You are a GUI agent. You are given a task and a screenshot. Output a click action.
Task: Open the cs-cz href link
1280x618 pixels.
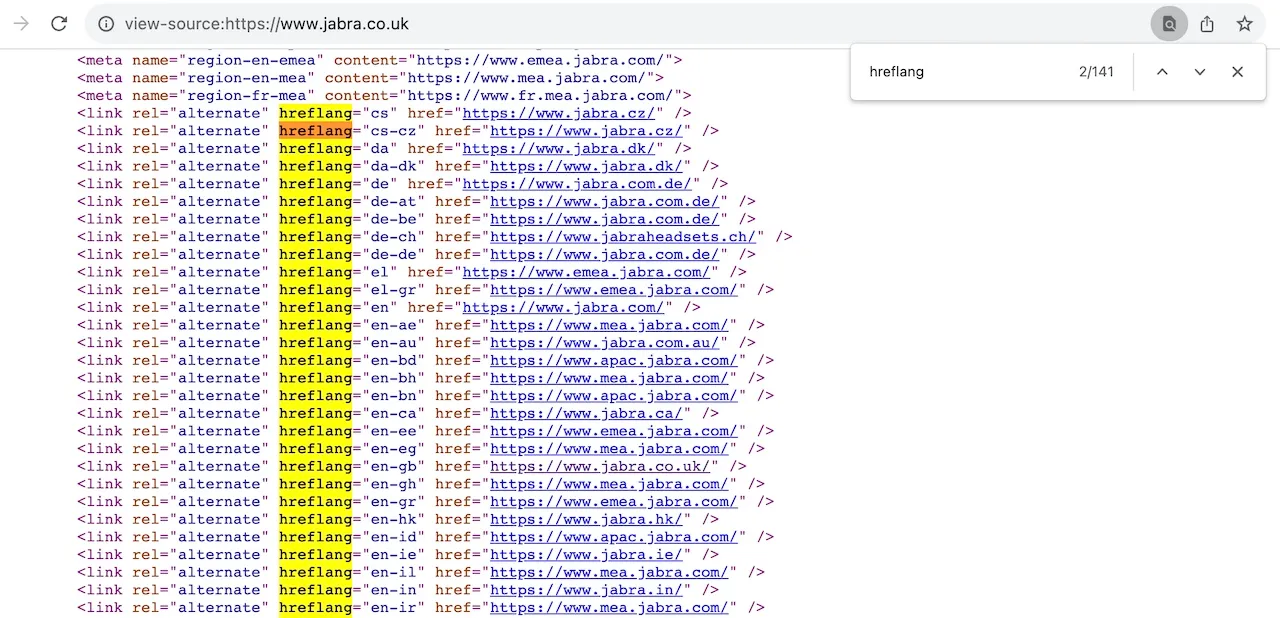coord(586,131)
